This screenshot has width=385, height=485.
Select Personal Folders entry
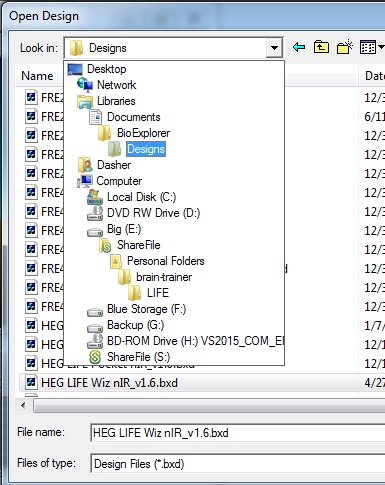click(166, 261)
